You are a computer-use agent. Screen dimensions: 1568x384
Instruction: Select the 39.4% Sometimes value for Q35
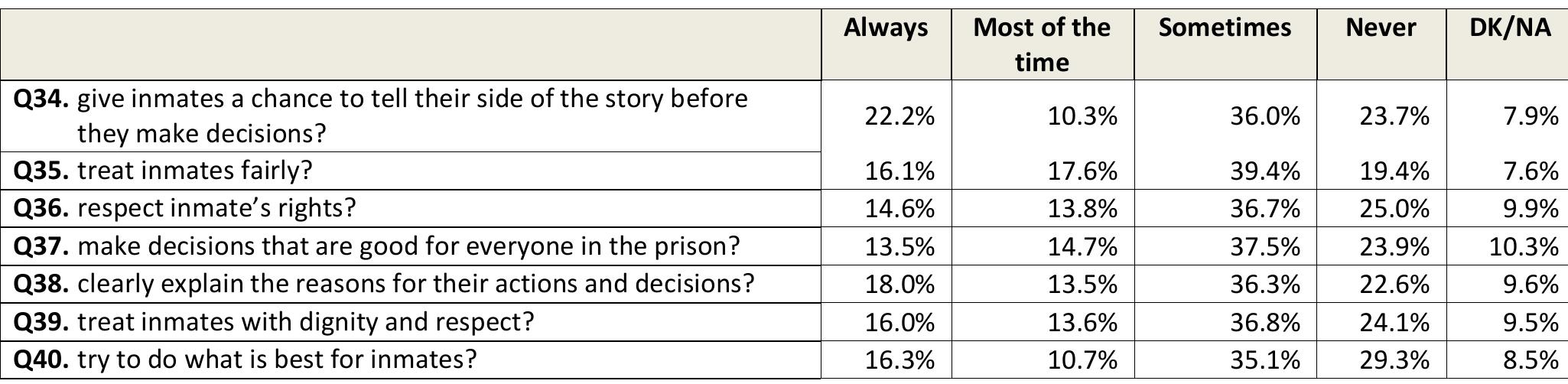click(1265, 171)
